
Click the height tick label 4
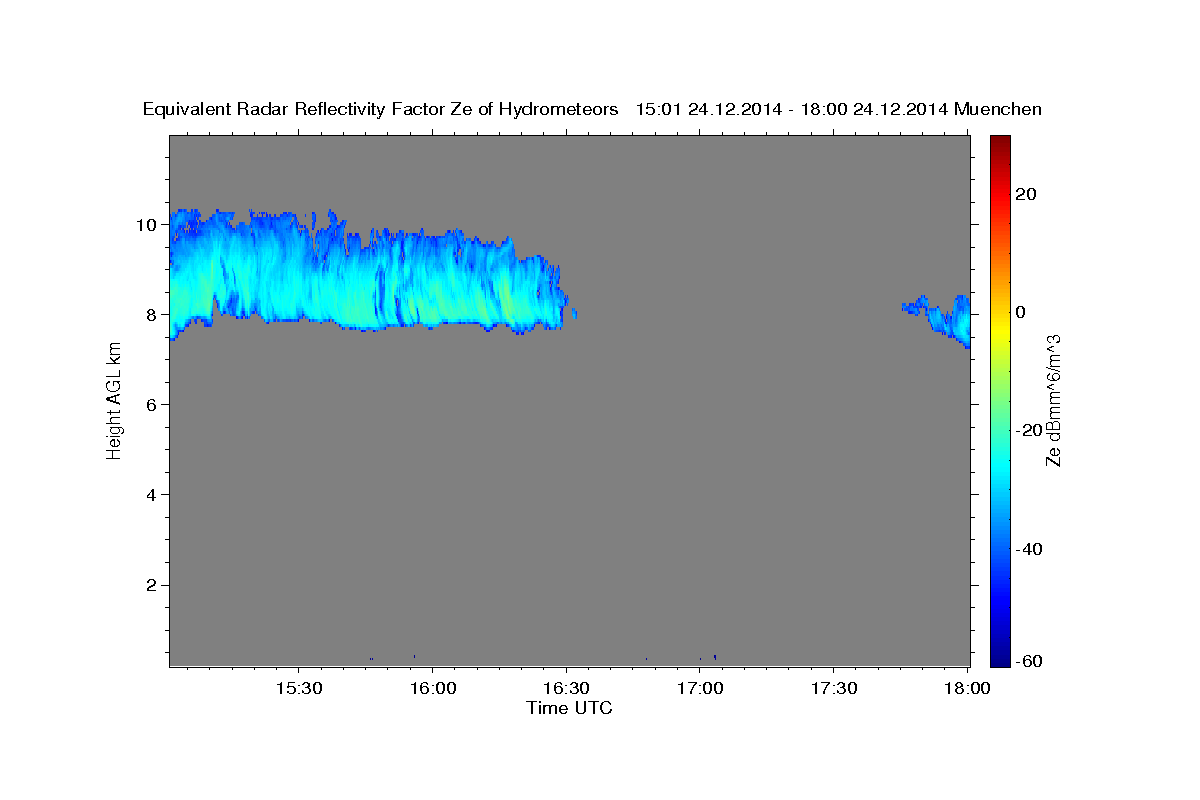pyautogui.click(x=152, y=494)
